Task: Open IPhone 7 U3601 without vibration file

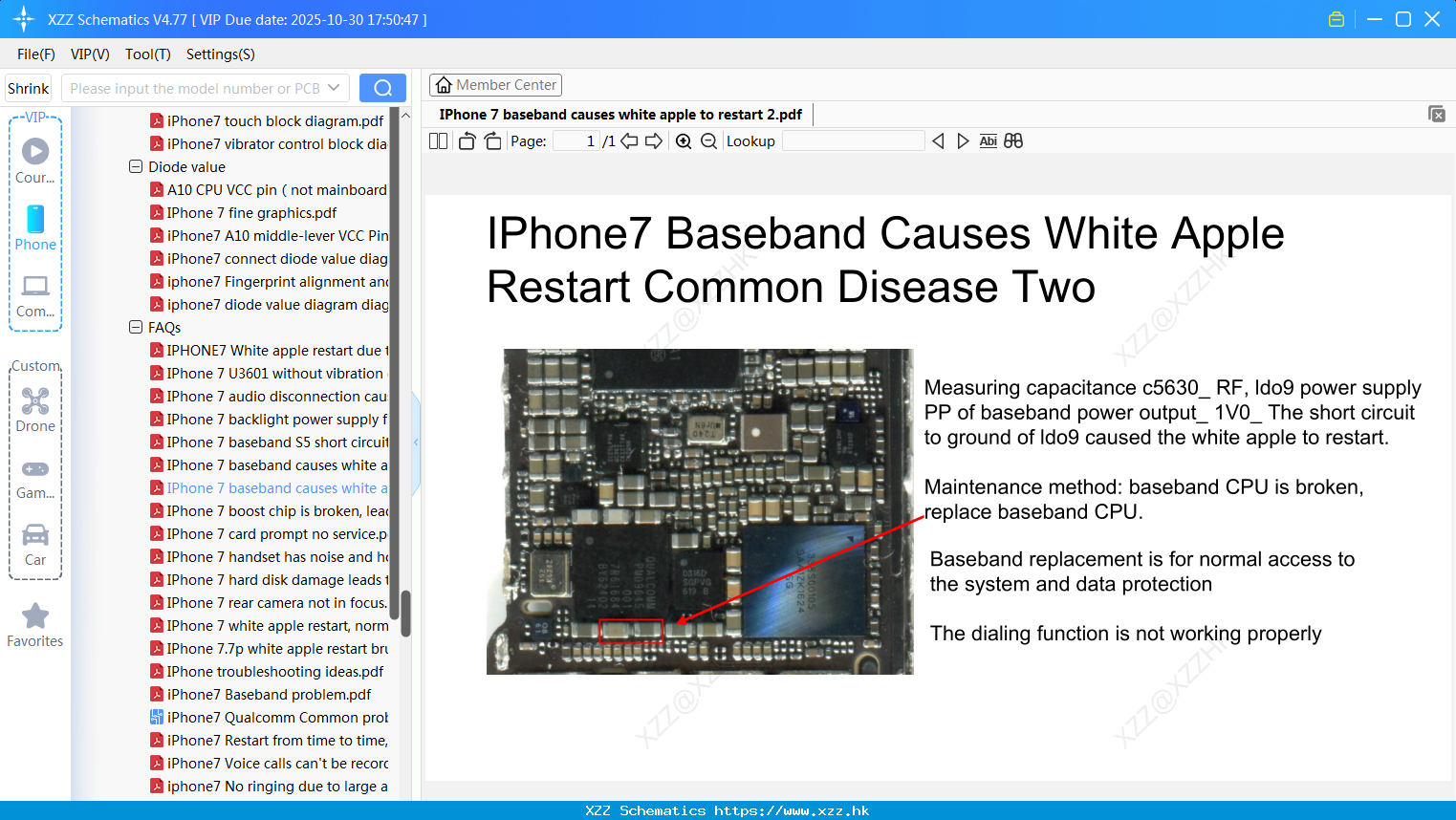Action: click(268, 373)
